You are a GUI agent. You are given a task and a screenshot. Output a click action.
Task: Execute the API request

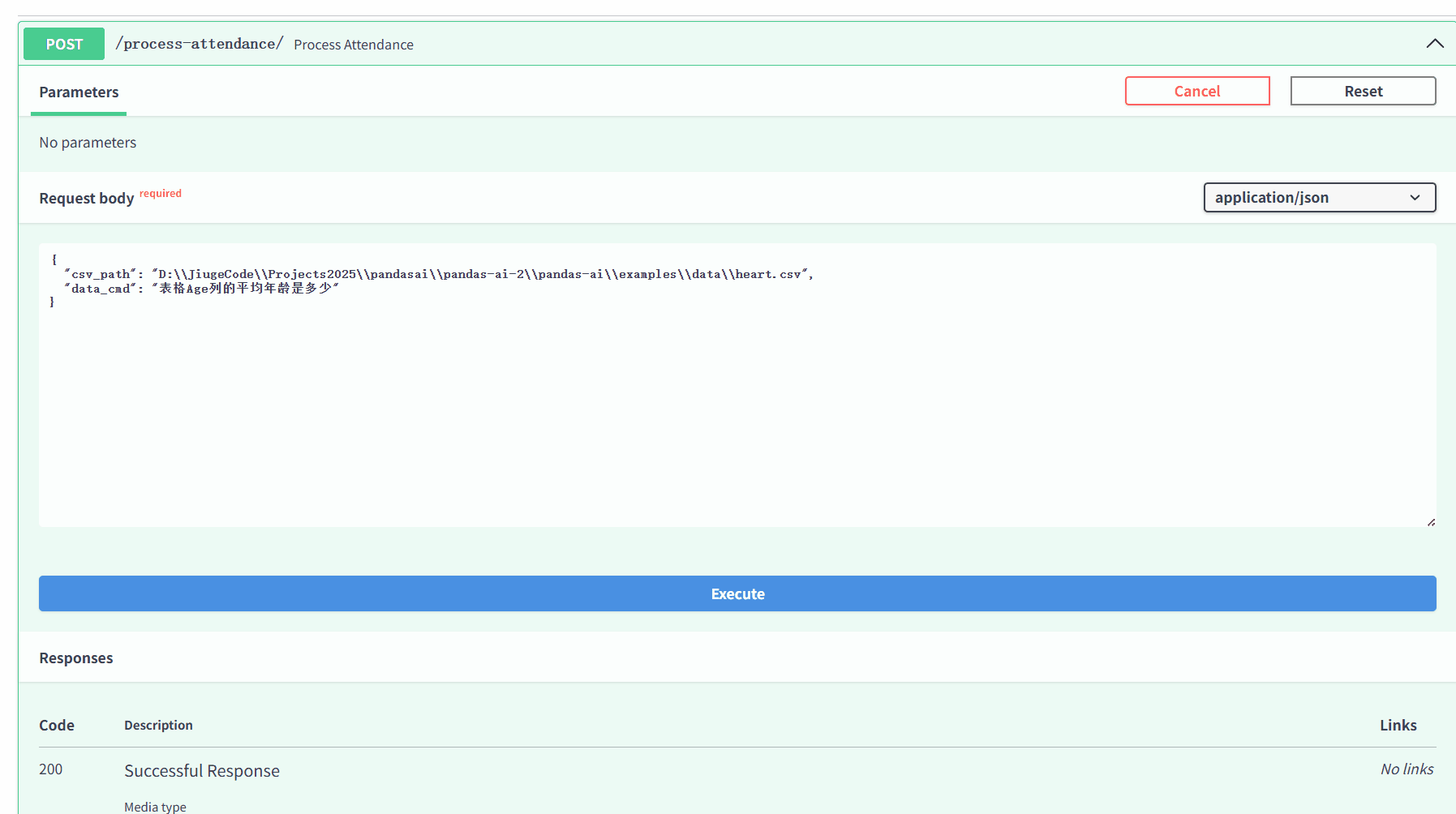click(x=737, y=593)
